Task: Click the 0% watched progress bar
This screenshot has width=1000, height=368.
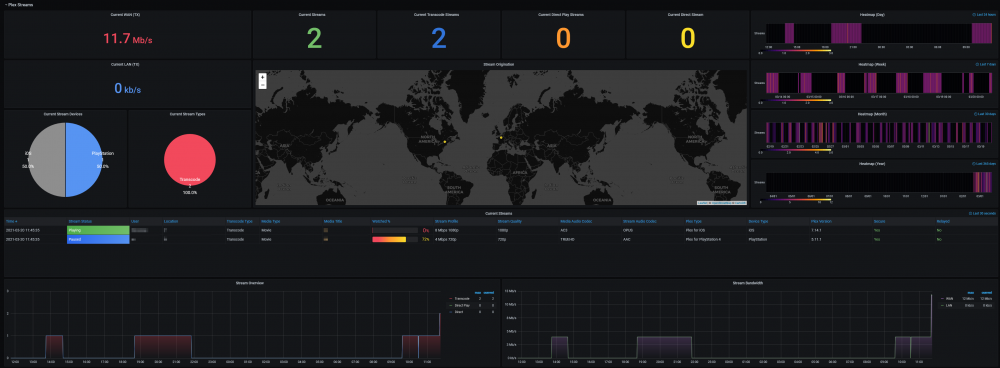Action: [x=395, y=230]
